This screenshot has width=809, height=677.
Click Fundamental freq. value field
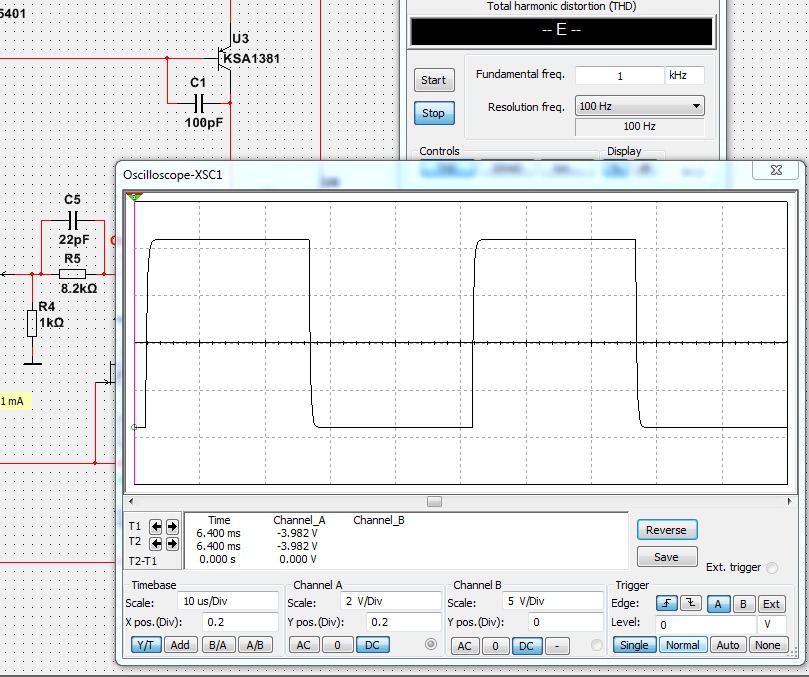(620, 76)
